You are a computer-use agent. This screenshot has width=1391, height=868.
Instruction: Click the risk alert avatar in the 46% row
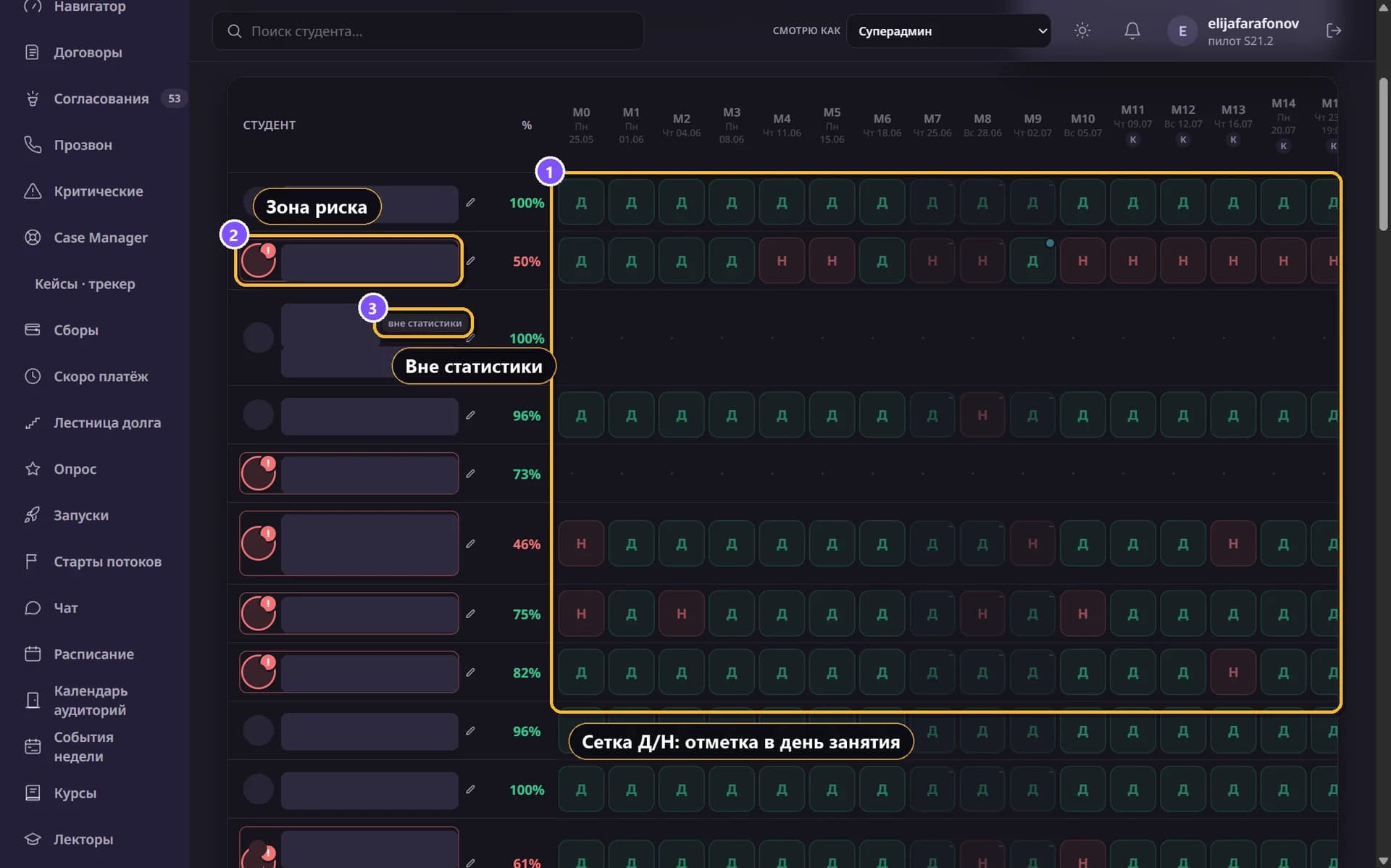coord(259,543)
